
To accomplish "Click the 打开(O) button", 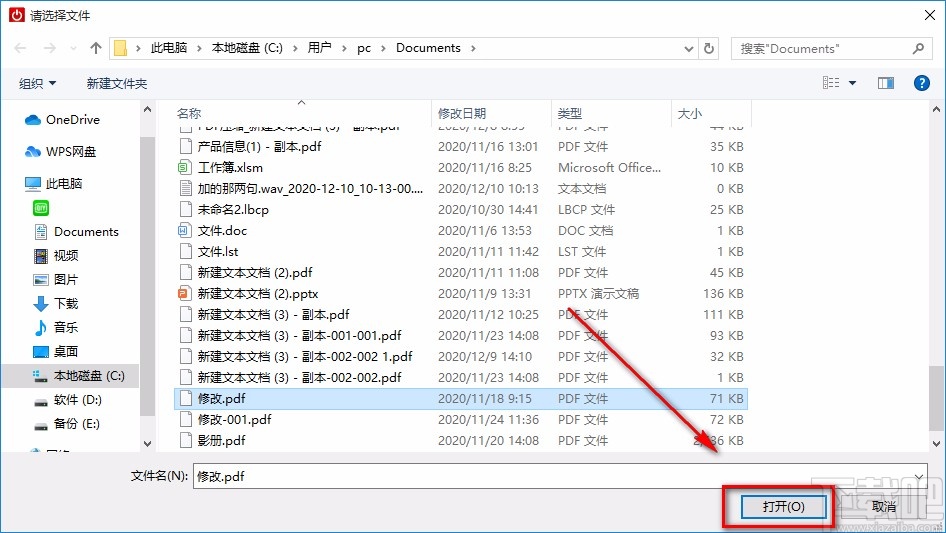I will tap(783, 506).
